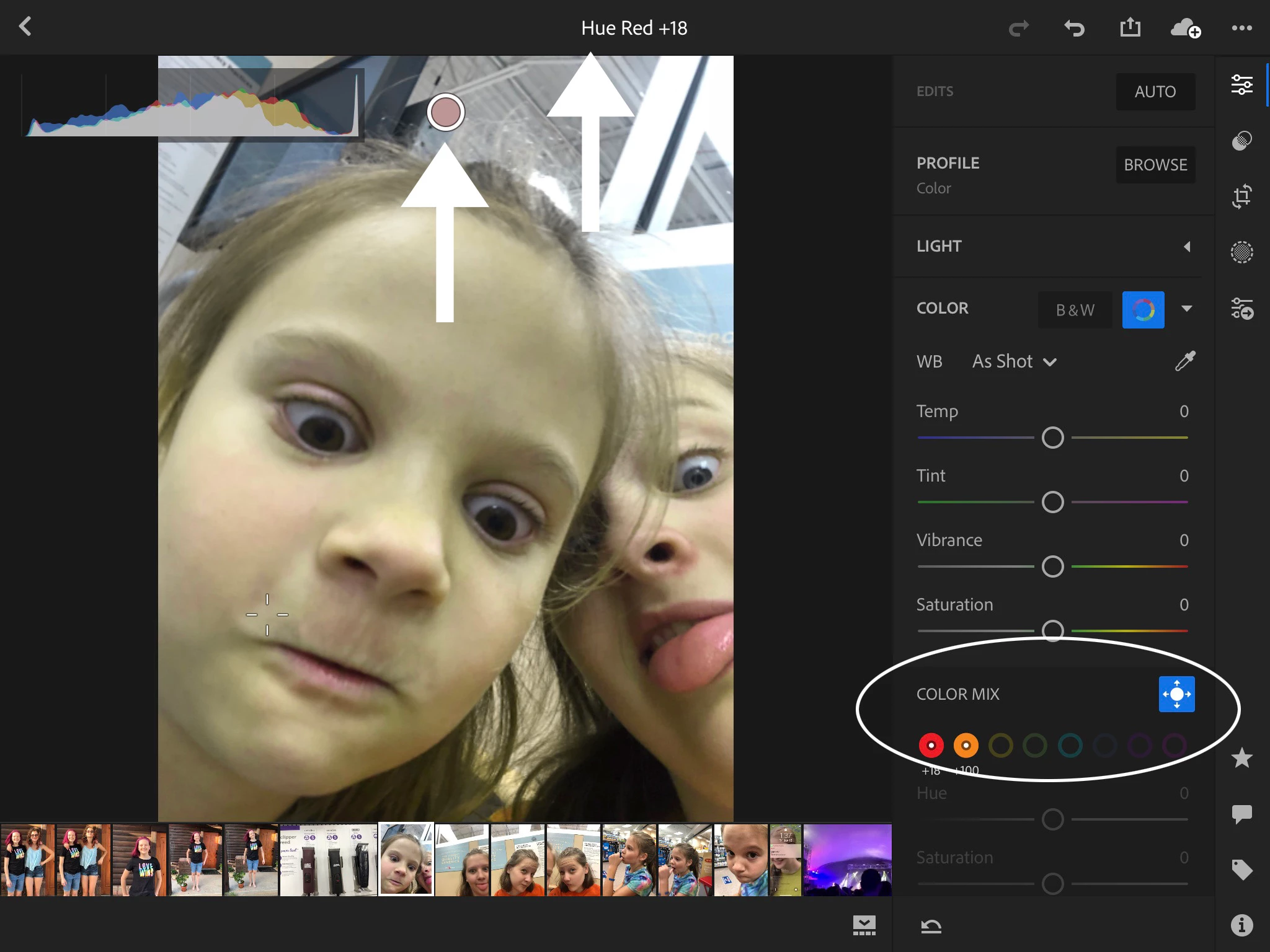Click the undo arrow icon
The height and width of the screenshot is (952, 1270).
(1074, 28)
